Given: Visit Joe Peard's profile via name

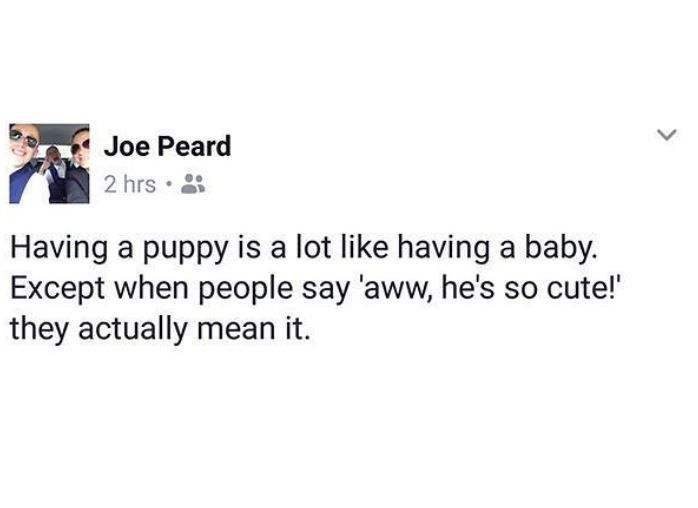Looking at the screenshot, I should pyautogui.click(x=167, y=146).
